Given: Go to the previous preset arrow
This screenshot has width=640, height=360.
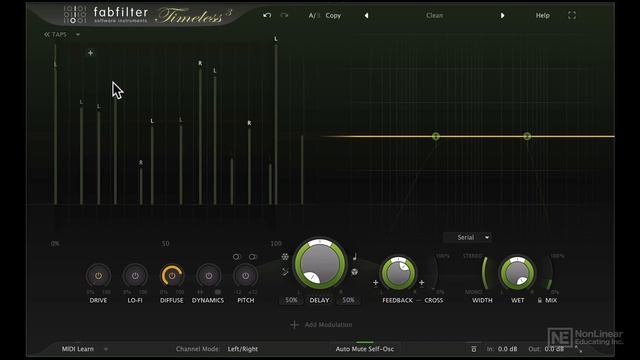Looking at the screenshot, I should 366,16.
